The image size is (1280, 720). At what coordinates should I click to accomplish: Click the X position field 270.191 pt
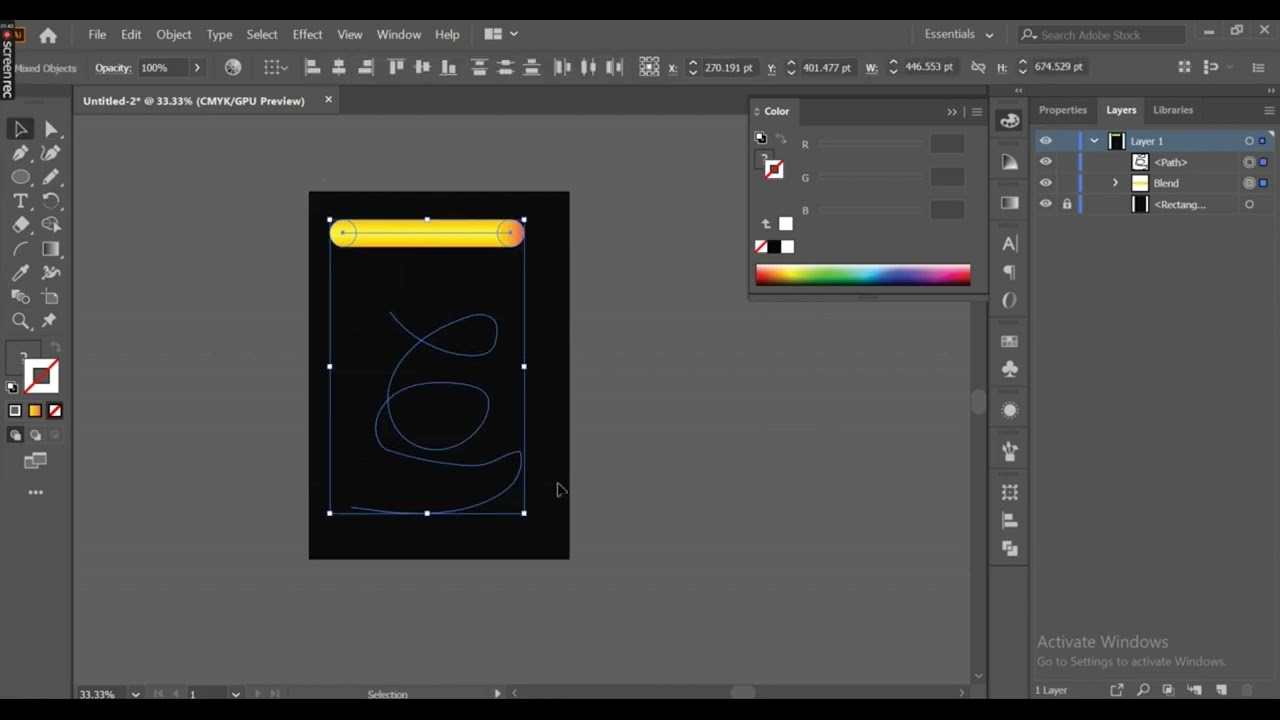728,67
